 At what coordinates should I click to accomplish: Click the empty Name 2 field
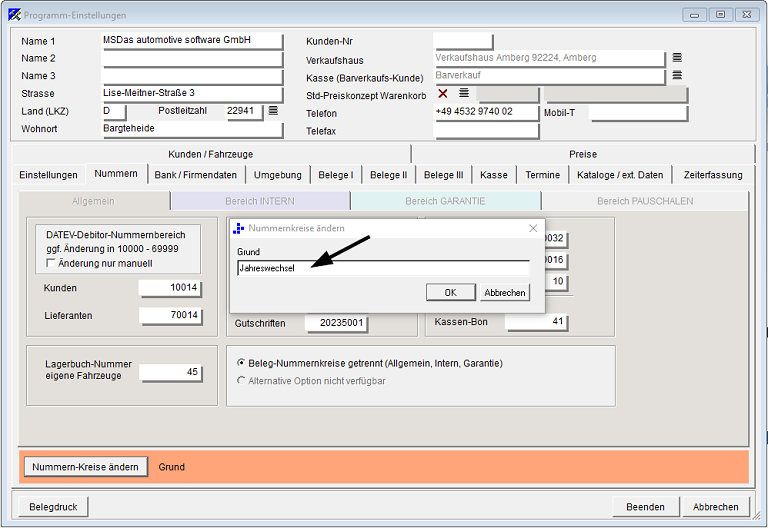[x=192, y=59]
